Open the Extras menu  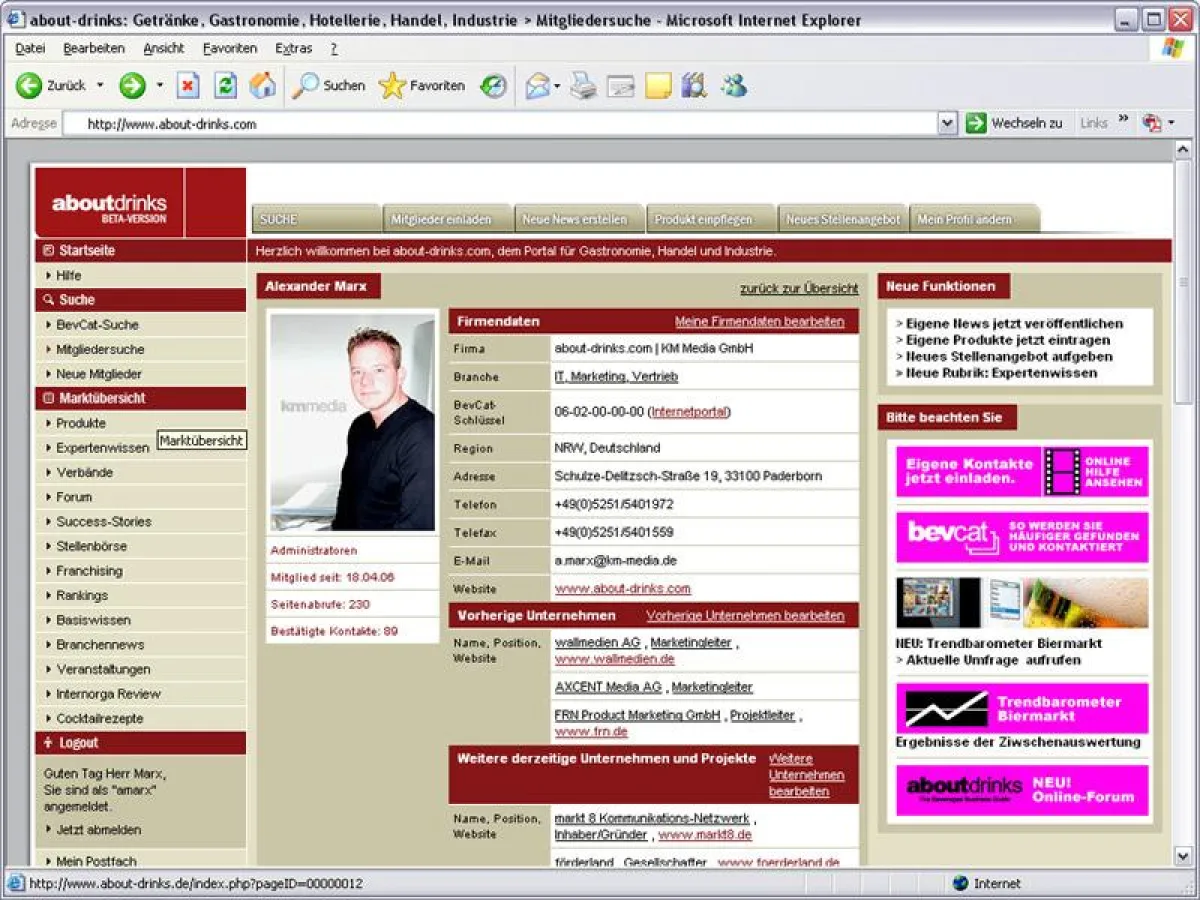point(293,48)
